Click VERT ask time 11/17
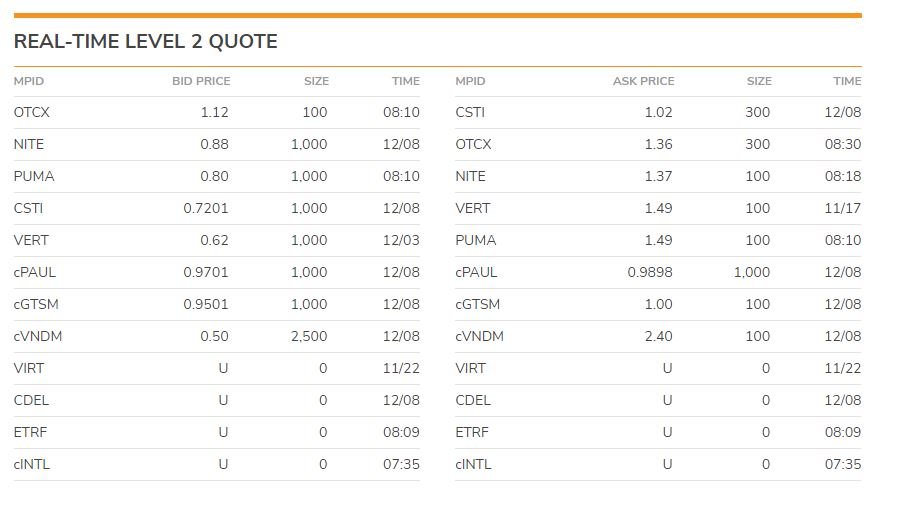Screen dimensions: 910x513 (x=842, y=208)
